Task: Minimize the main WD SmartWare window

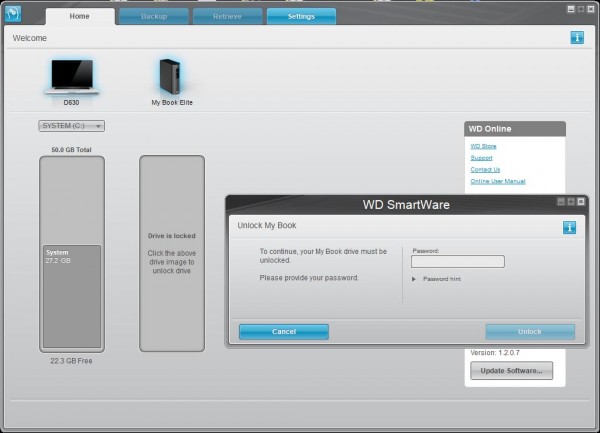Action: tap(571, 9)
